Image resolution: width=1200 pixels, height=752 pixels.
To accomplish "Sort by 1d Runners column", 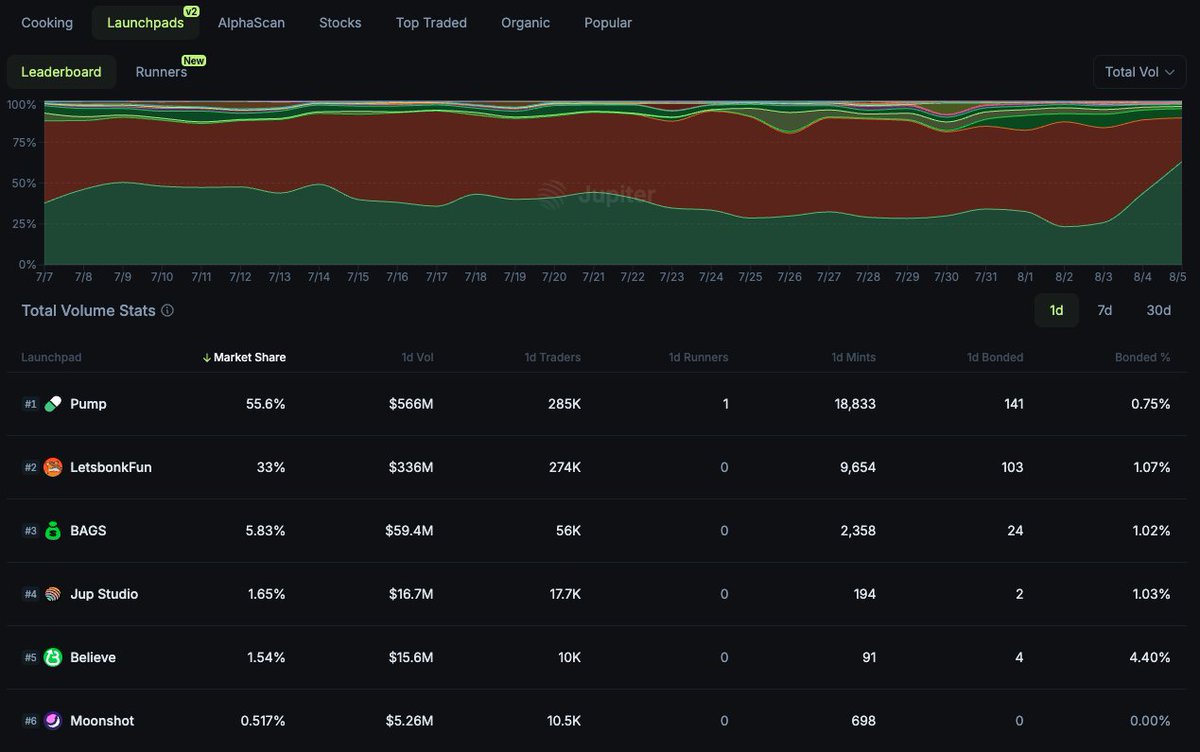I will pyautogui.click(x=698, y=357).
